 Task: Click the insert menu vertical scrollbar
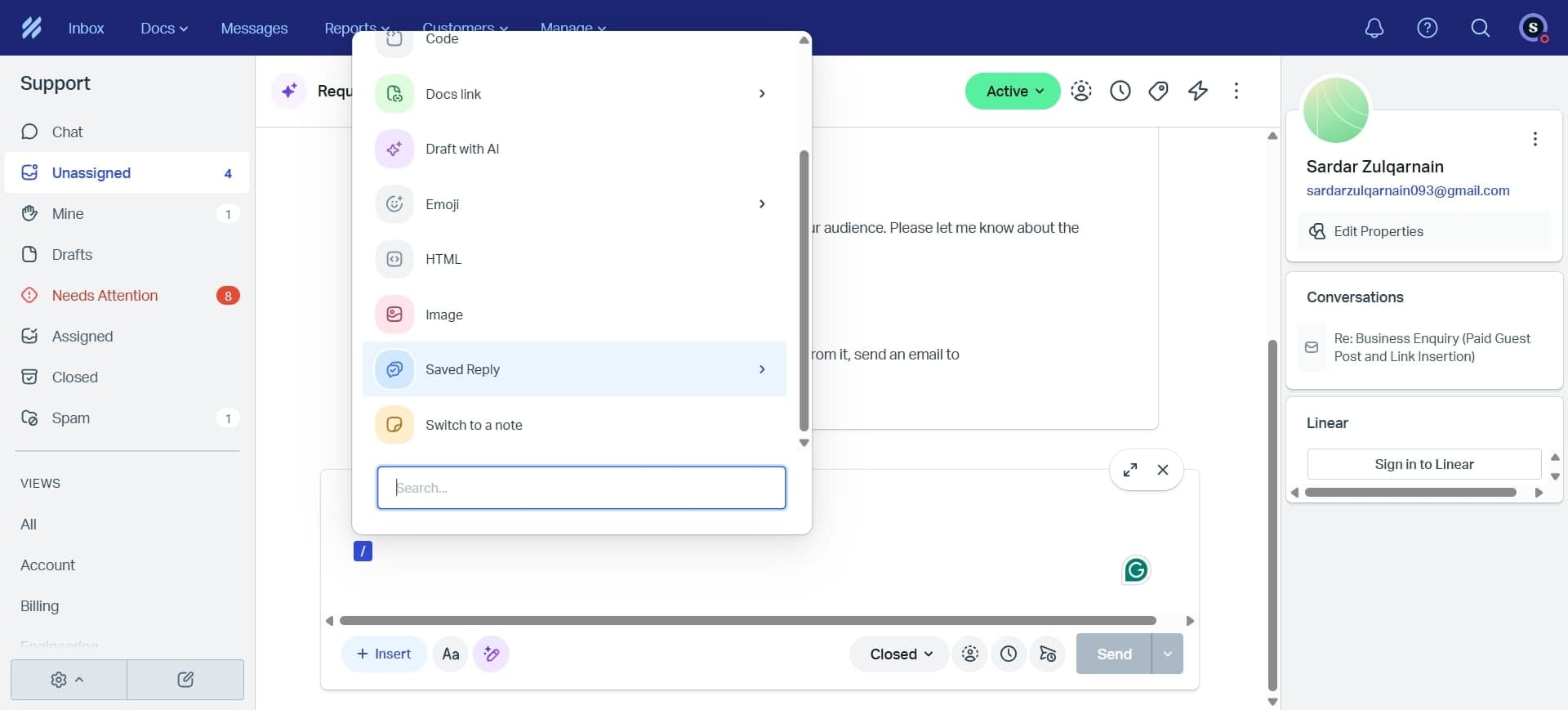coord(804,290)
